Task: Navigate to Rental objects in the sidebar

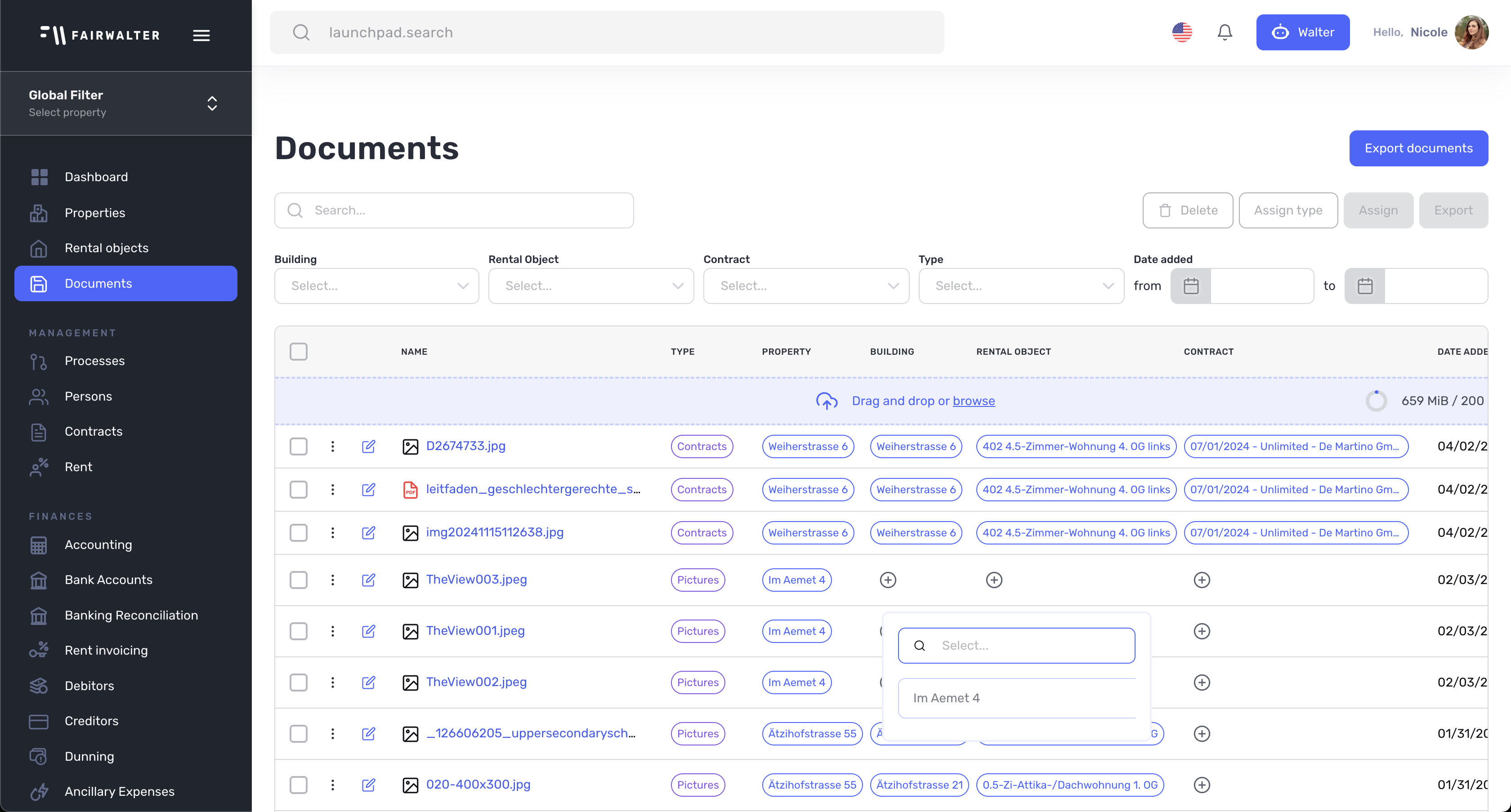Action: (106, 248)
